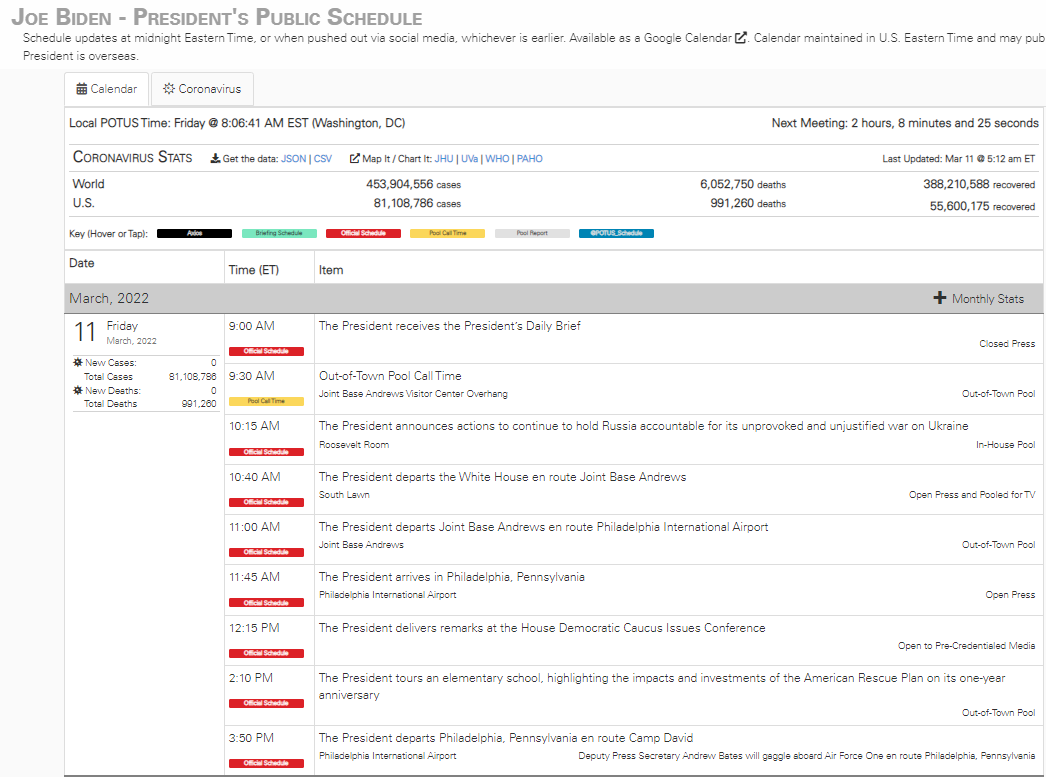Click 'Open Press and Pooled for TV' label
The height and width of the screenshot is (777, 1046).
coord(972,495)
